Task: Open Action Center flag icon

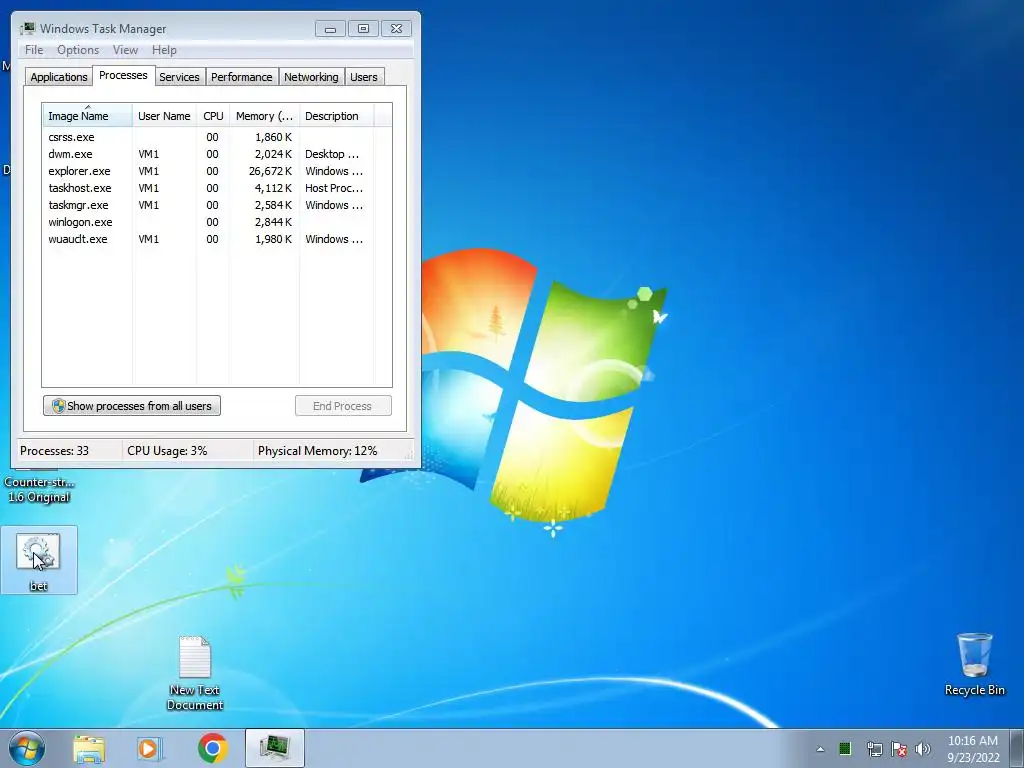Action: click(x=899, y=749)
